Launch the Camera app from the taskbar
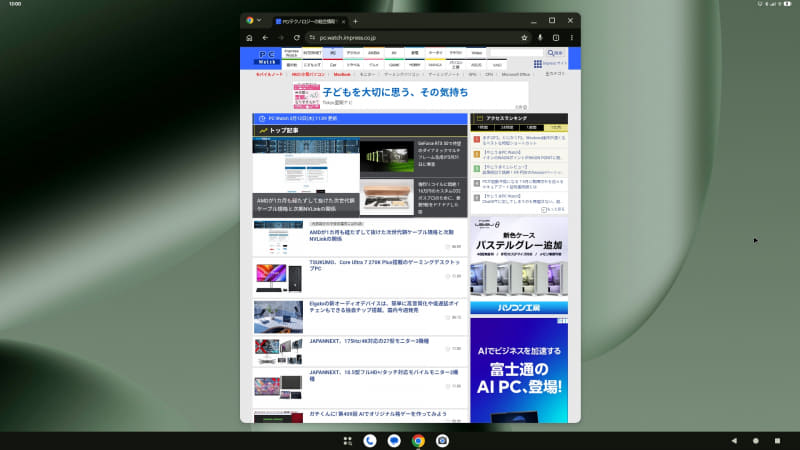This screenshot has width=800, height=450. tap(442, 441)
